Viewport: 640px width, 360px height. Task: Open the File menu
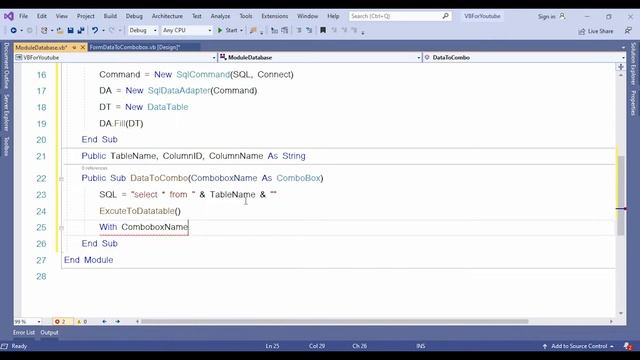pos(24,16)
